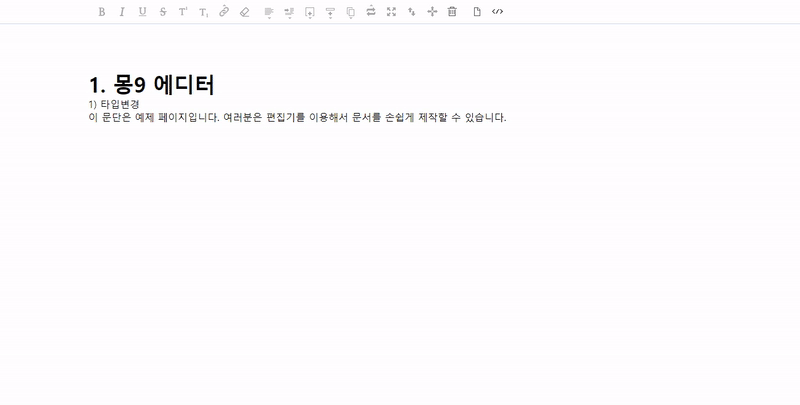Open the filter-shaped toolbar dropdown
The height and width of the screenshot is (405, 800).
331,12
